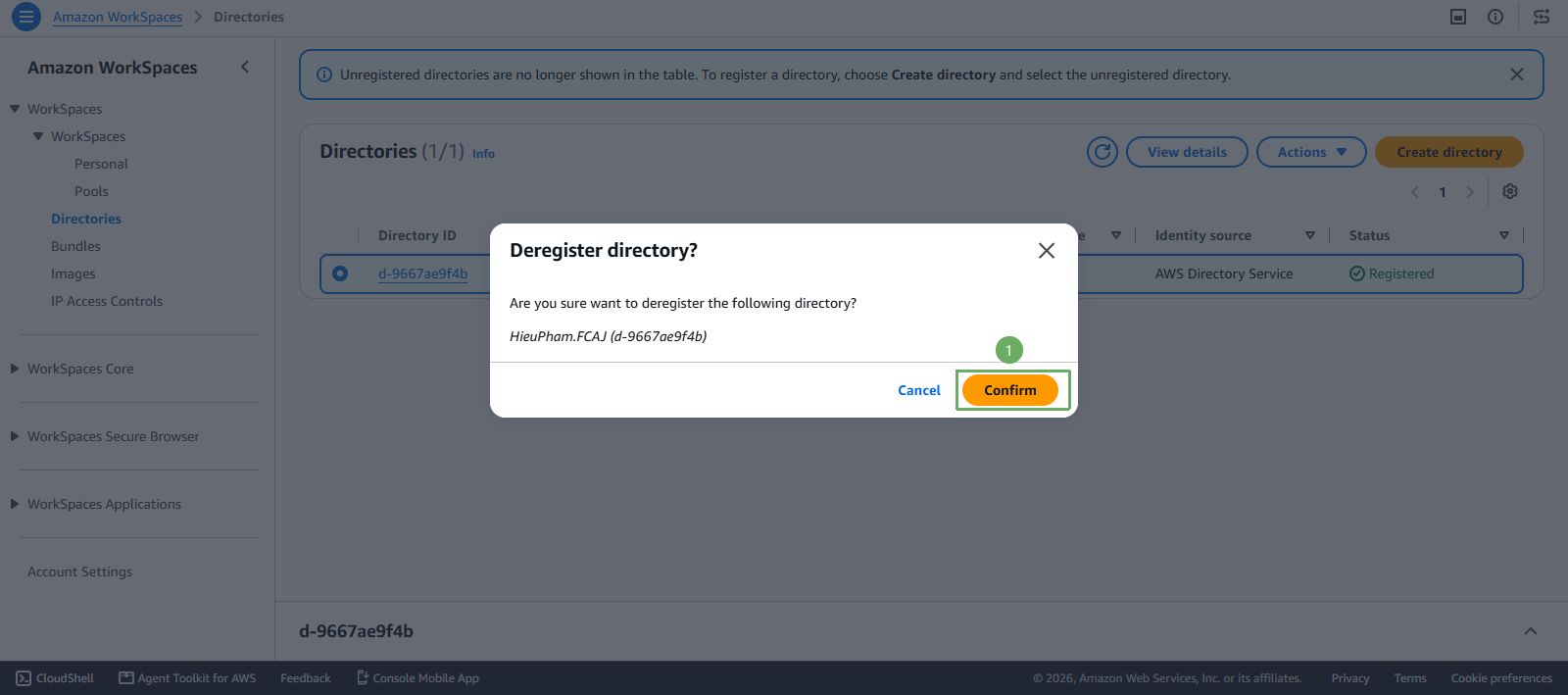Open Cookie preferences in the footer
The image size is (1568, 695).
(x=1501, y=678)
